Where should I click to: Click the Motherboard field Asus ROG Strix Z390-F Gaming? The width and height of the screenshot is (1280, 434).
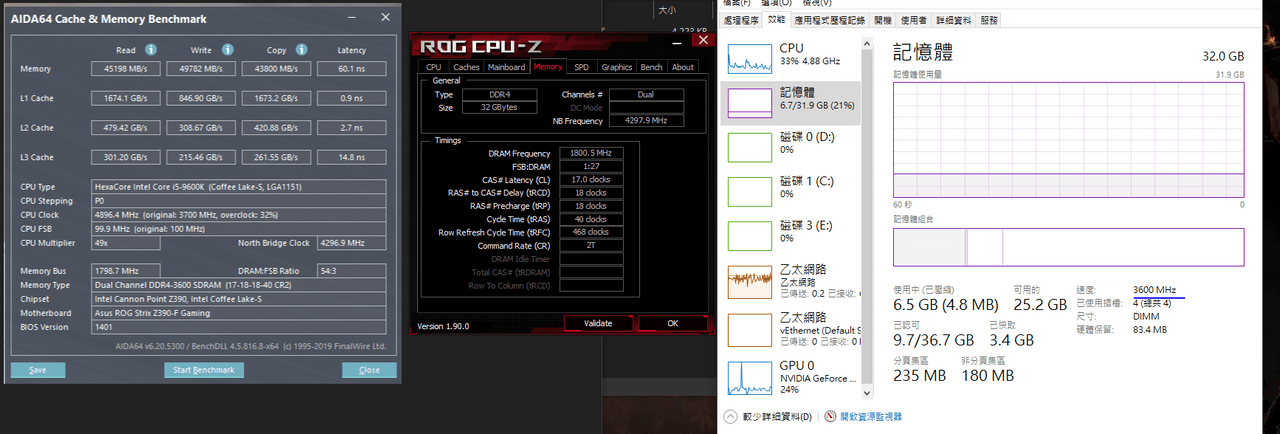pos(240,313)
